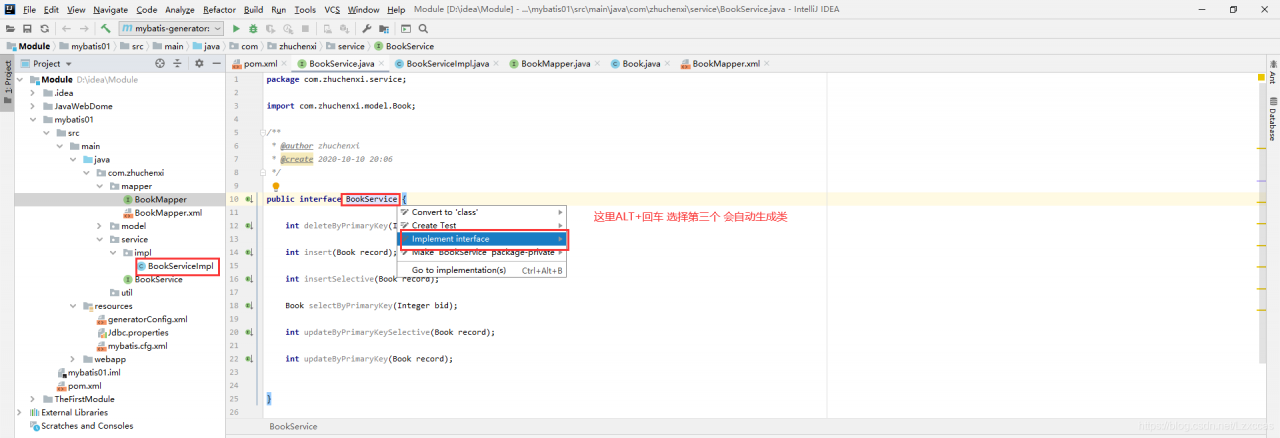Viewport: 1280px width, 438px height.
Task: Click the Save All toolbar icon
Action: (x=28, y=29)
